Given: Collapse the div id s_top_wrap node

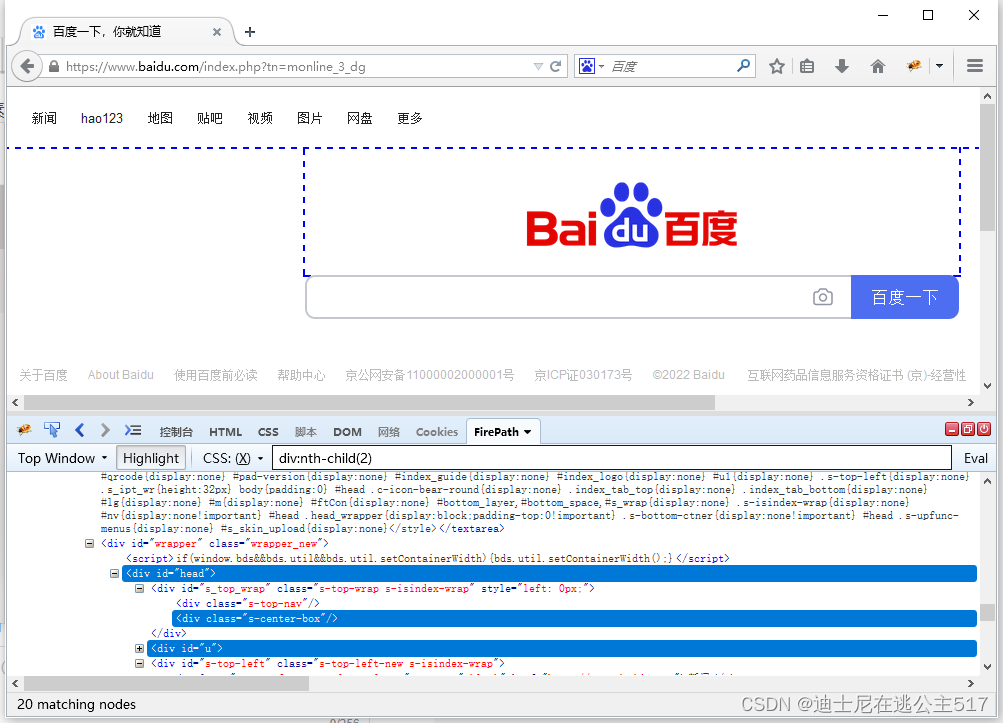Looking at the screenshot, I should coord(139,589).
